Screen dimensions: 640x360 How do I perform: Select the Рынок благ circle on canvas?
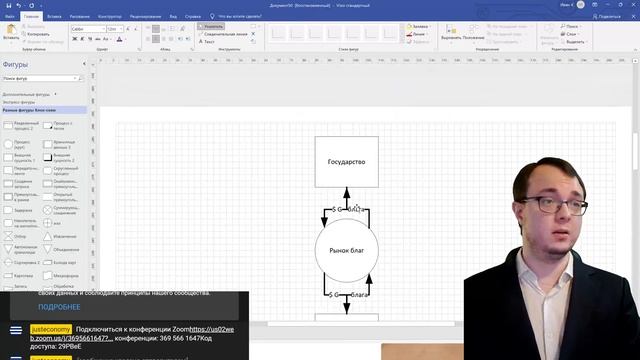pyautogui.click(x=347, y=251)
